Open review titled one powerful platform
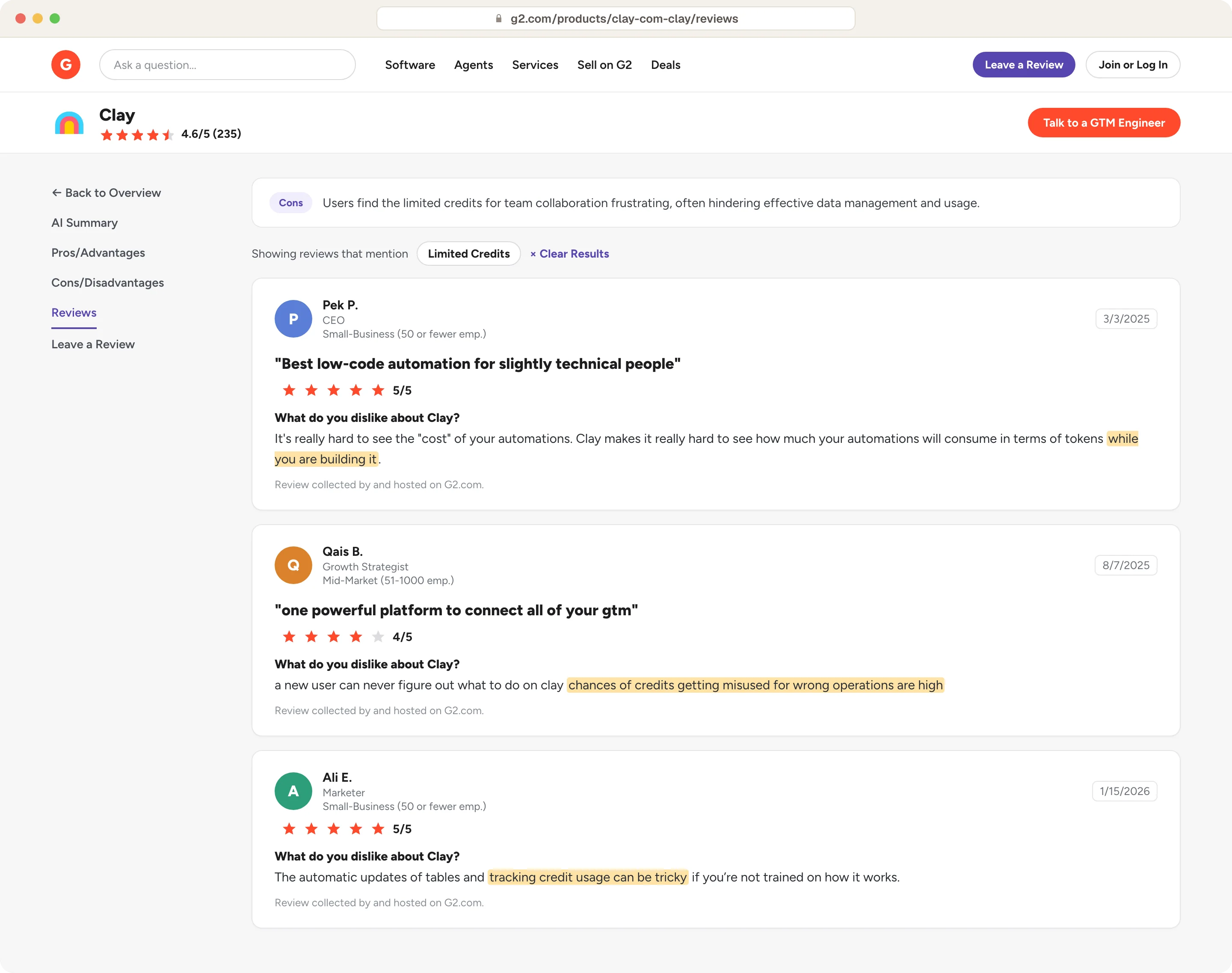This screenshot has width=1232, height=973. (x=456, y=610)
